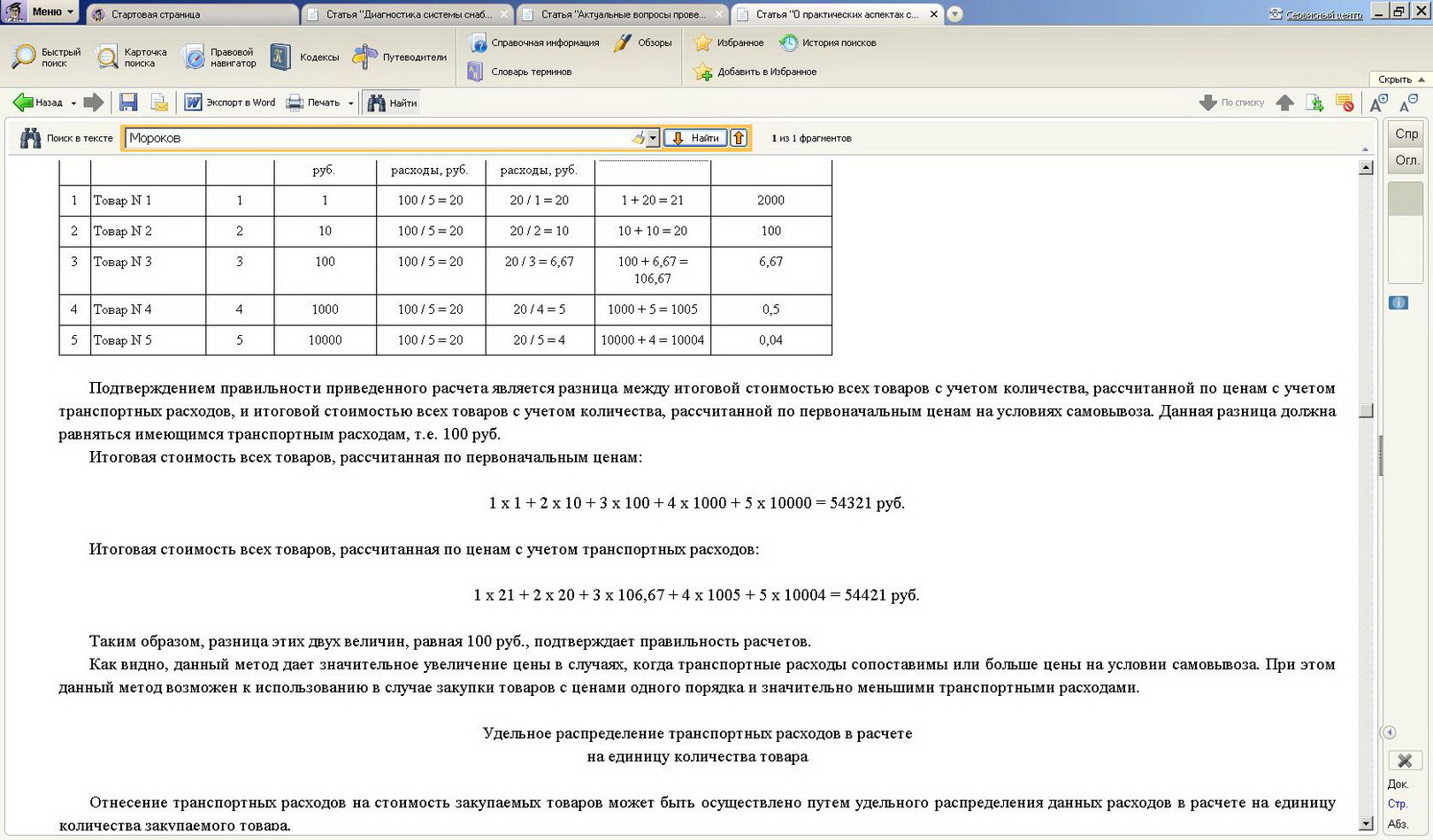This screenshot has height=840, width=1433.
Task: Switch to the "Диагностика системы снаб..." tab
Action: coord(407,14)
